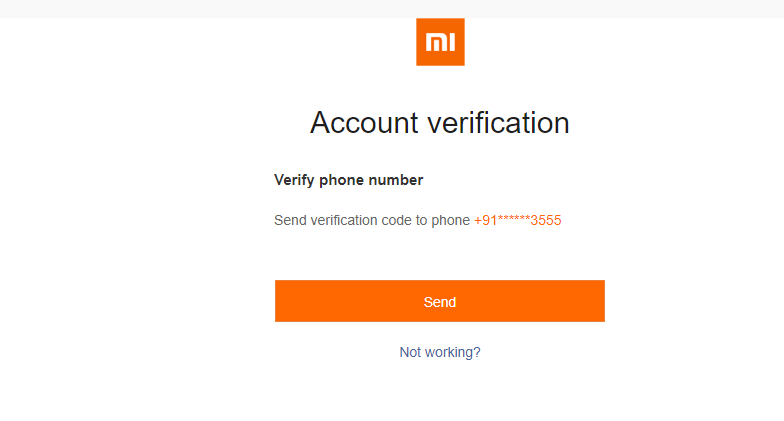Open the "Not working?" link
This screenshot has height=421, width=784.
pyautogui.click(x=440, y=352)
